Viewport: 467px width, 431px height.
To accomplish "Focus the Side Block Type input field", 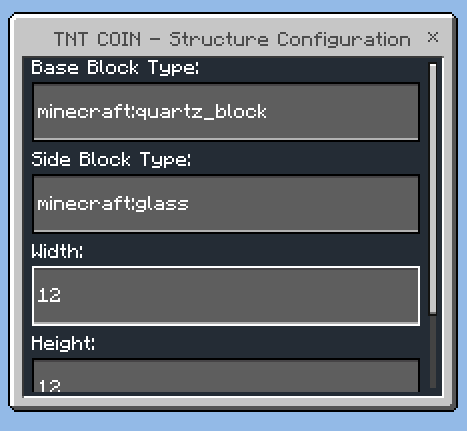I will (226, 204).
